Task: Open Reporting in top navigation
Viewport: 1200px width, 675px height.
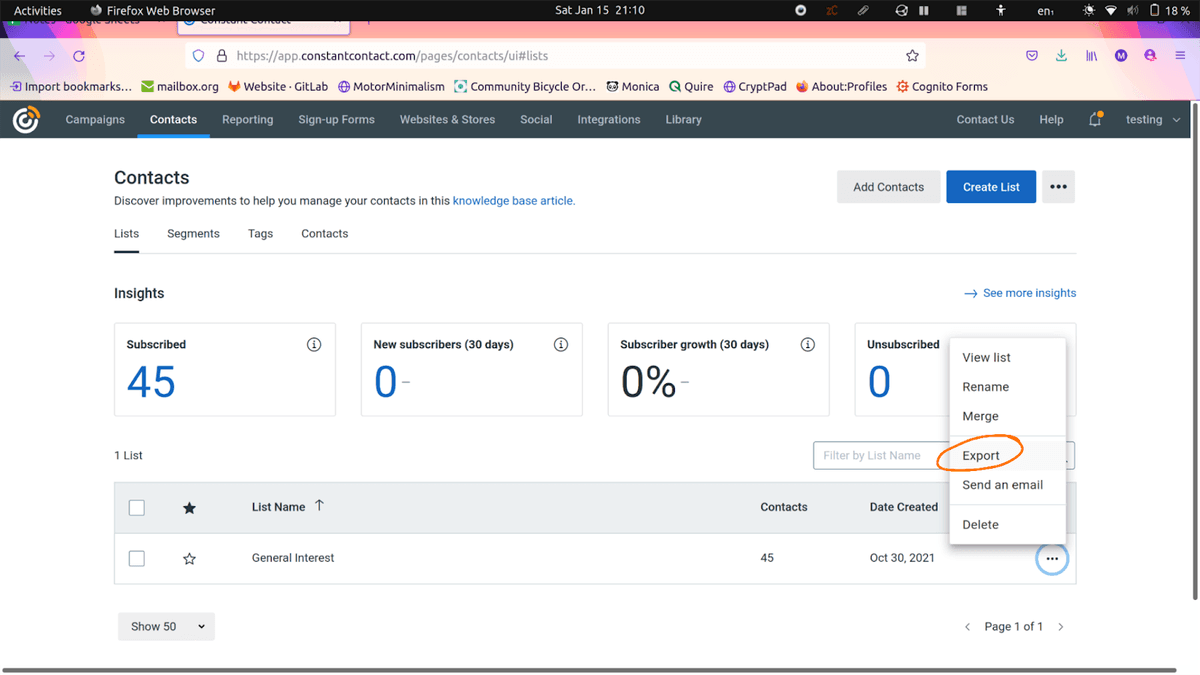Action: point(247,119)
